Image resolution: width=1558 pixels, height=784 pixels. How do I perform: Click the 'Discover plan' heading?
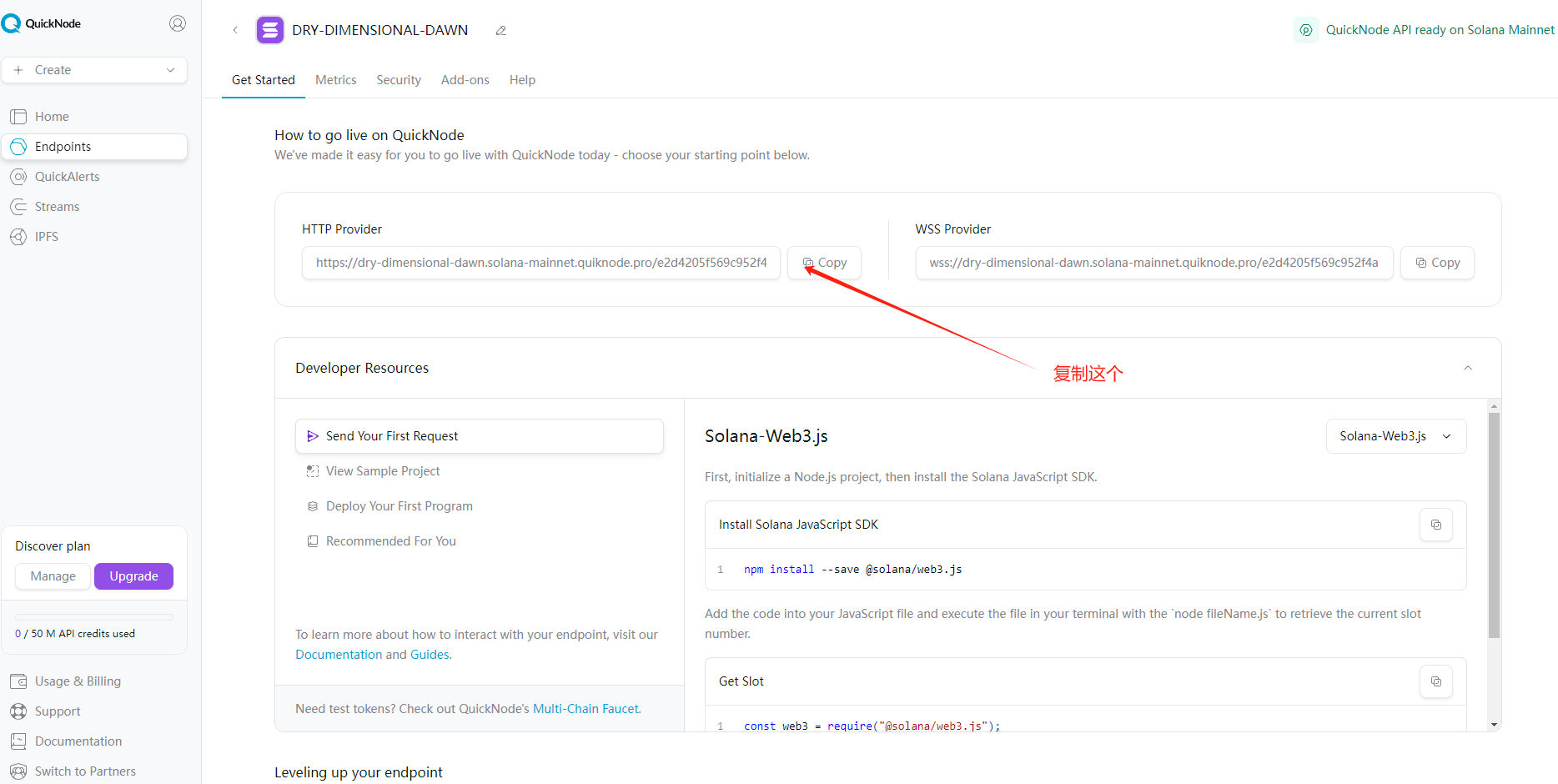53,546
